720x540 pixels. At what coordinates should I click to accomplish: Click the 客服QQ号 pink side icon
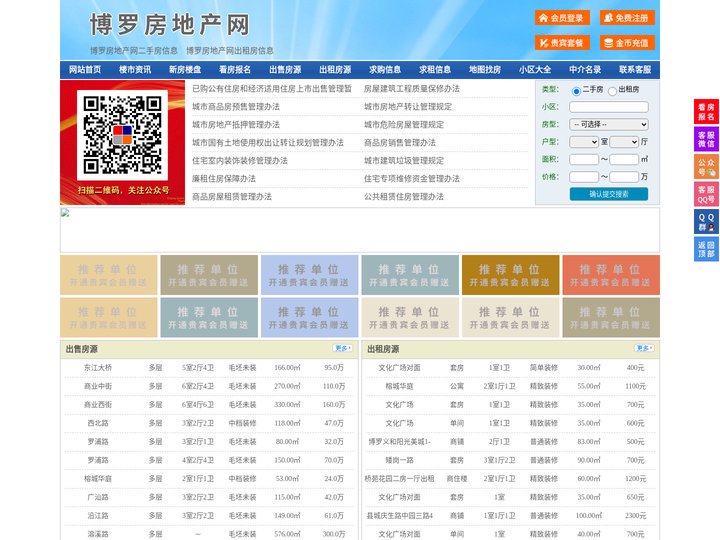(706, 194)
